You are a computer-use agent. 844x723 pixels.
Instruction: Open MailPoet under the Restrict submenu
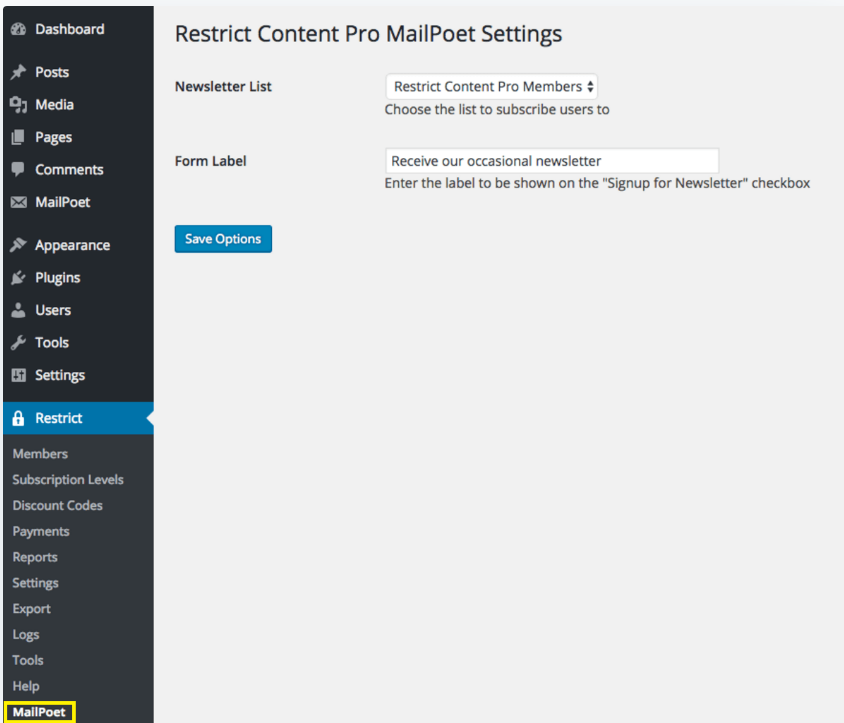[39, 712]
